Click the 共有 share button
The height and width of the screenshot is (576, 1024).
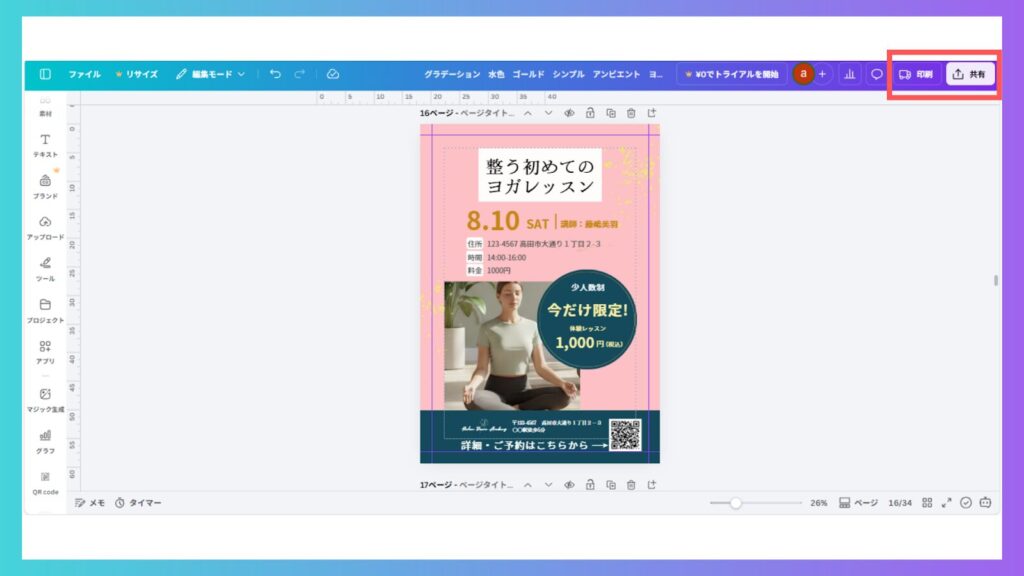pyautogui.click(x=970, y=74)
